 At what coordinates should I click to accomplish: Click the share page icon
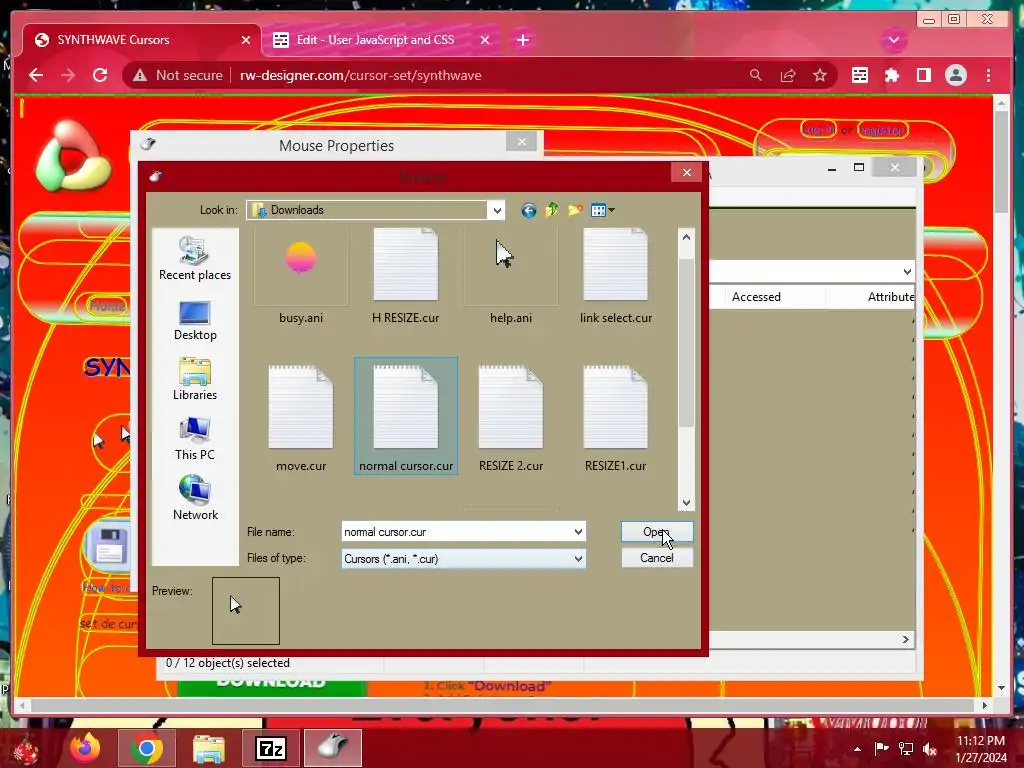click(x=788, y=75)
